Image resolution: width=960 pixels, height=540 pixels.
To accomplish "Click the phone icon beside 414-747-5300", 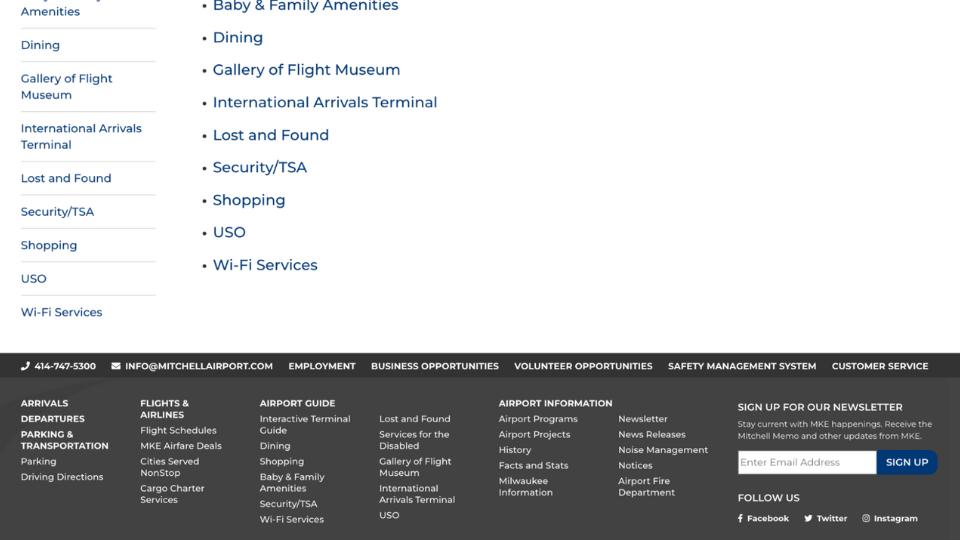I will (25, 366).
